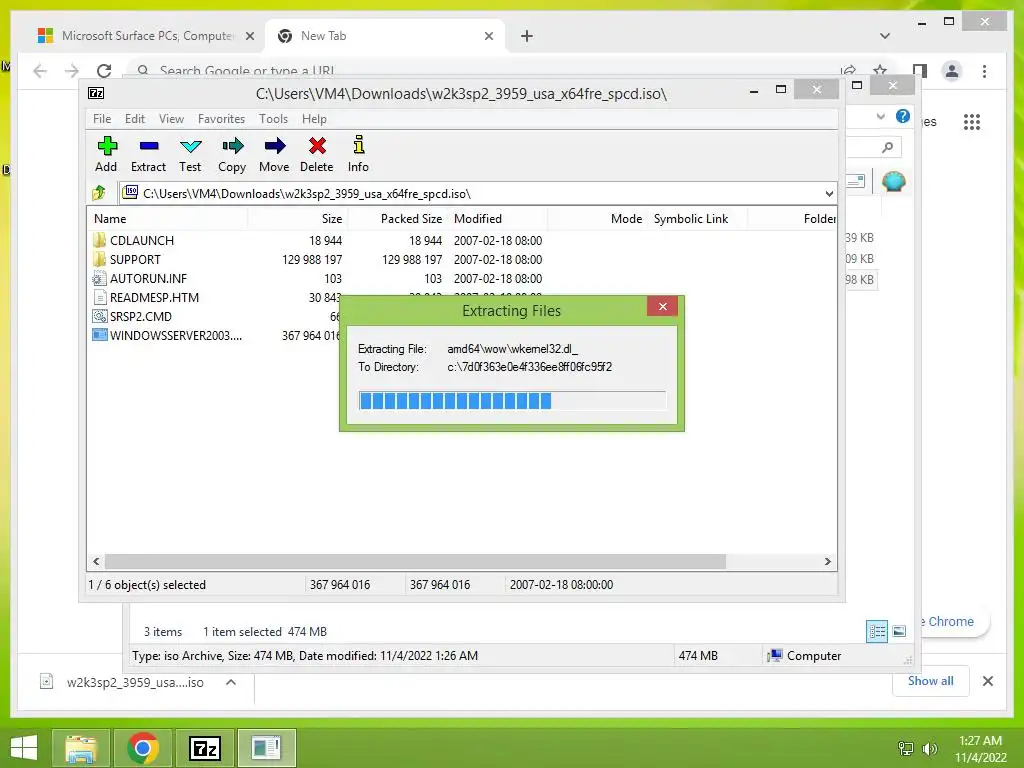Click Show all downloads
The width and height of the screenshot is (1024, 768).
(x=931, y=681)
